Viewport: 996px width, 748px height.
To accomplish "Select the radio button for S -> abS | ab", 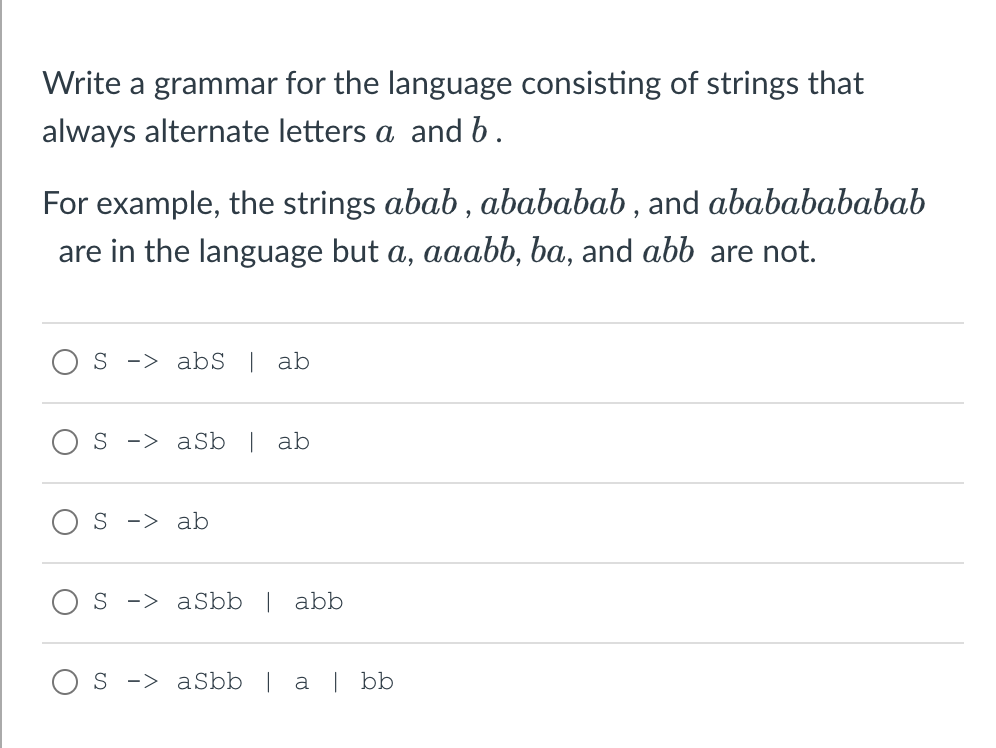I will [65, 362].
